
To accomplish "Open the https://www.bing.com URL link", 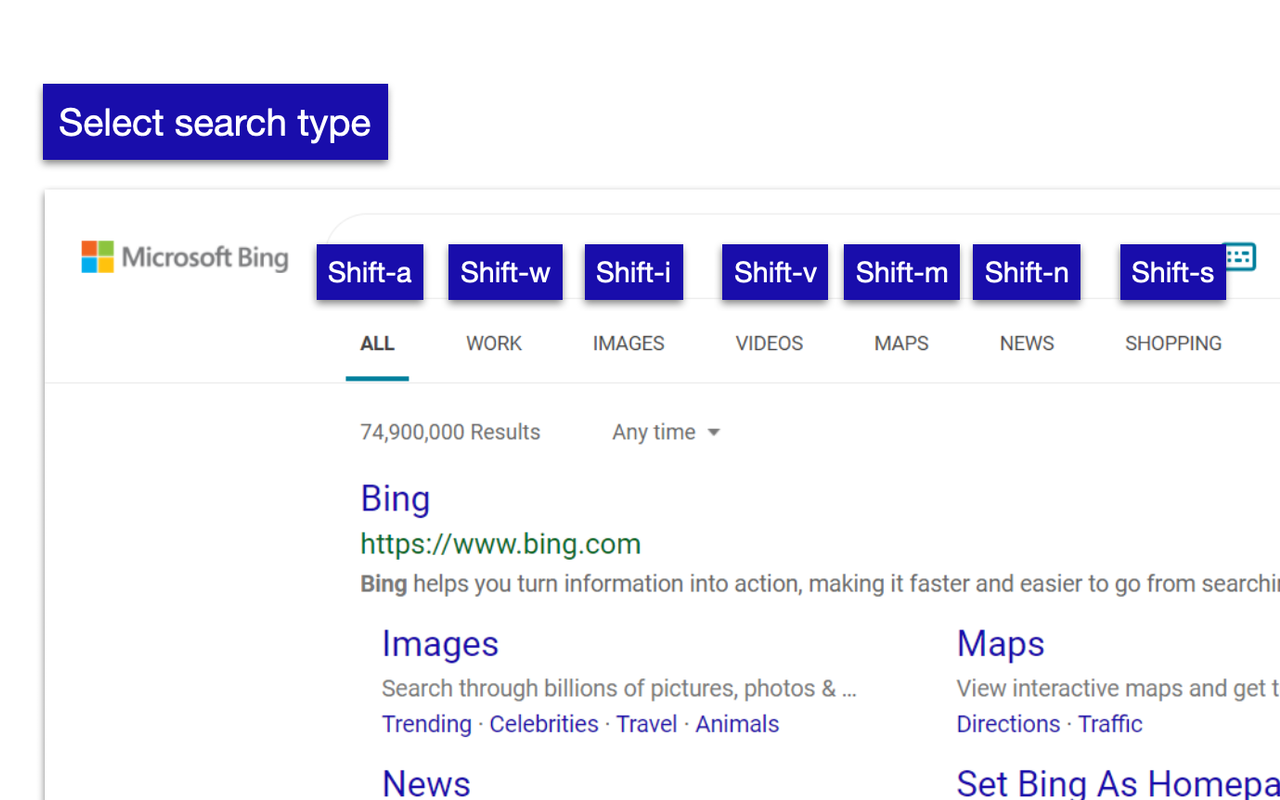I will click(x=500, y=544).
